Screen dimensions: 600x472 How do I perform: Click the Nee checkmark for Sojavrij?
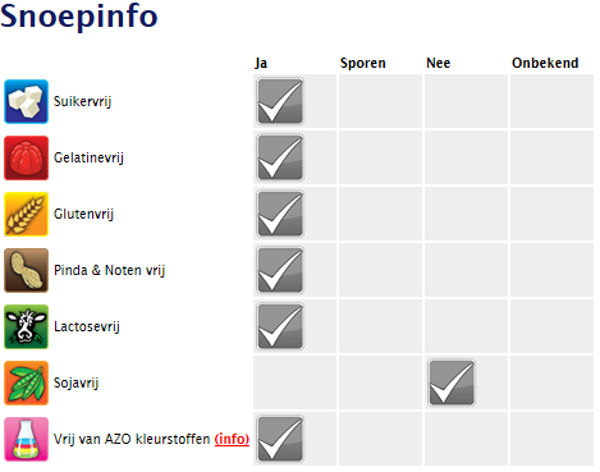click(x=452, y=382)
